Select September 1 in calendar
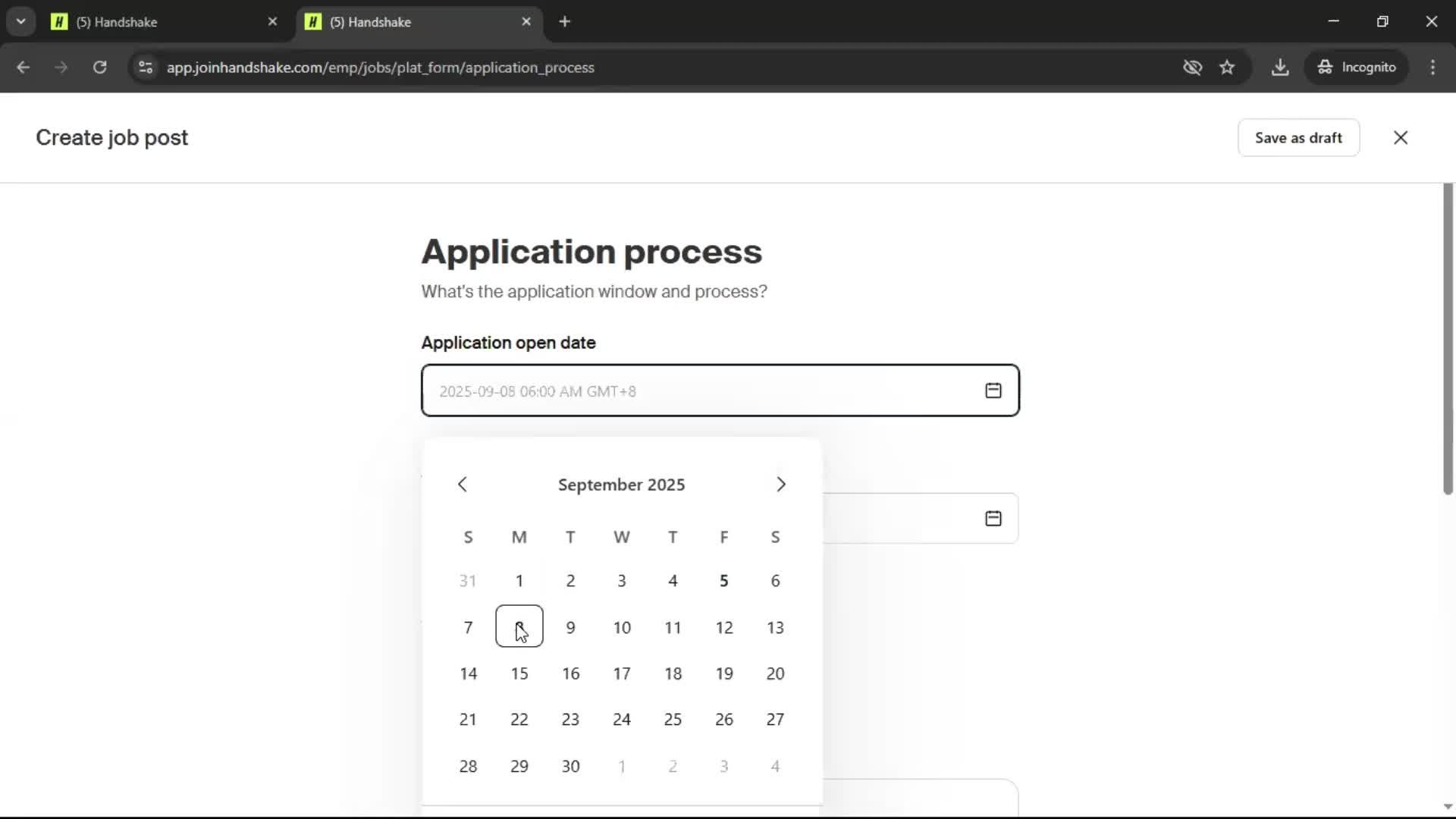 click(x=519, y=581)
